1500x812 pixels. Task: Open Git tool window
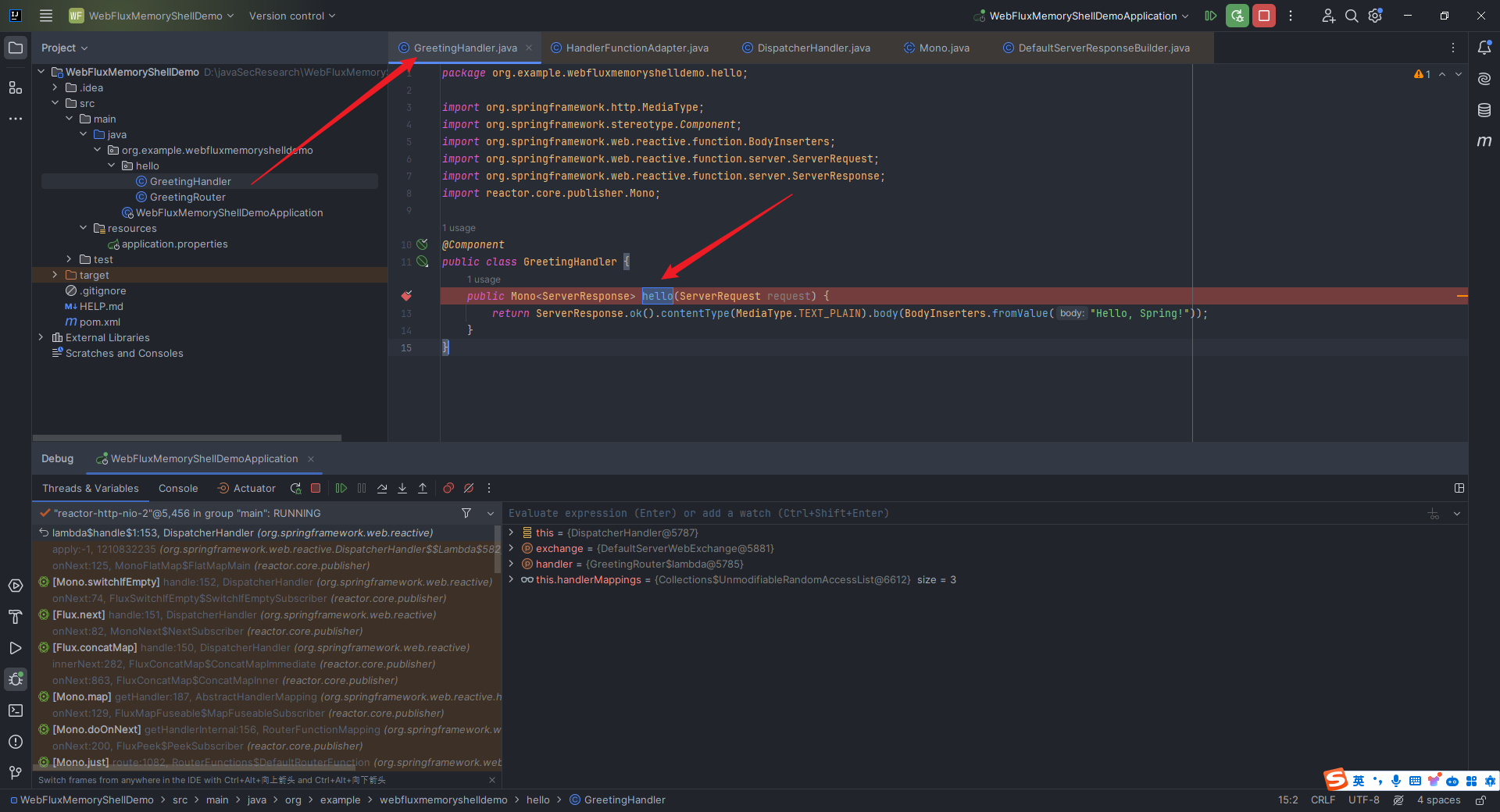[16, 773]
